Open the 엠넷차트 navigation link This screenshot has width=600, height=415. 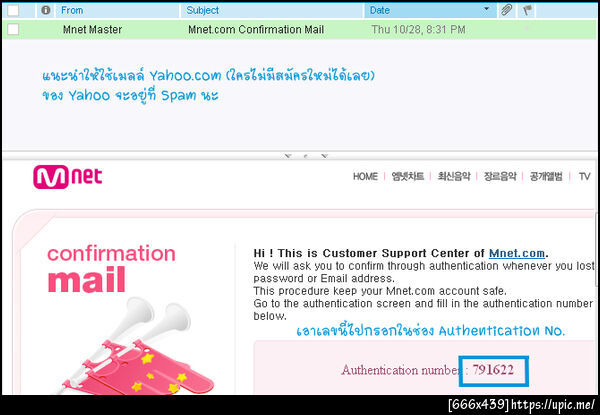tap(408, 176)
